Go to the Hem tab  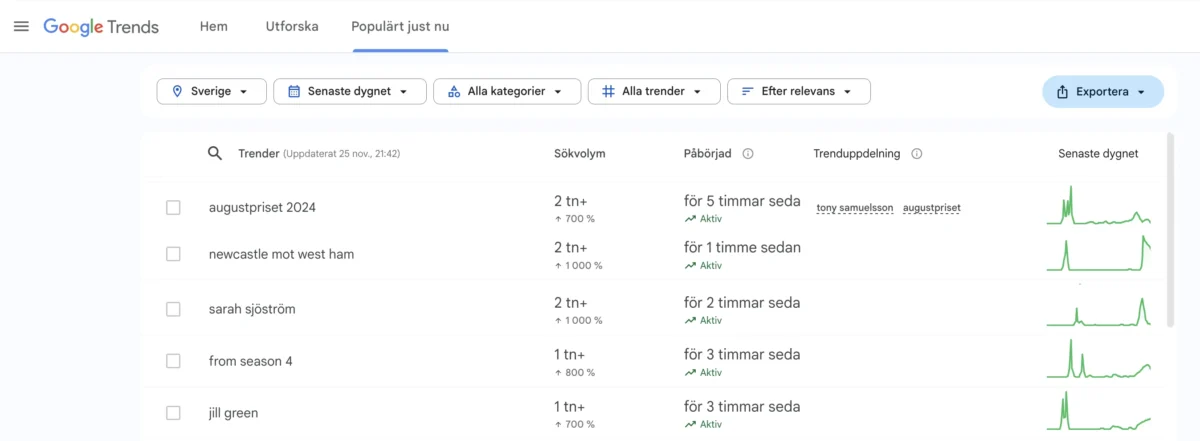(214, 27)
